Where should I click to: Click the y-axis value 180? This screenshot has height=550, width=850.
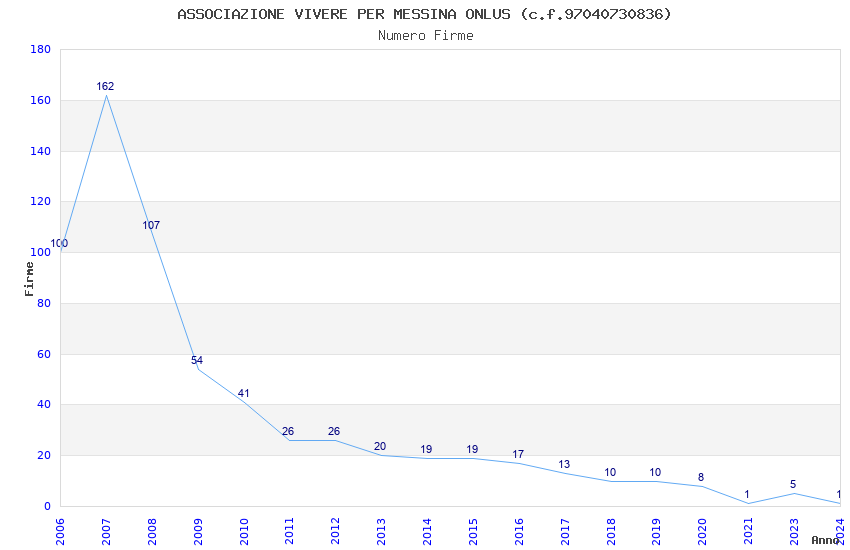pyautogui.click(x=41, y=49)
